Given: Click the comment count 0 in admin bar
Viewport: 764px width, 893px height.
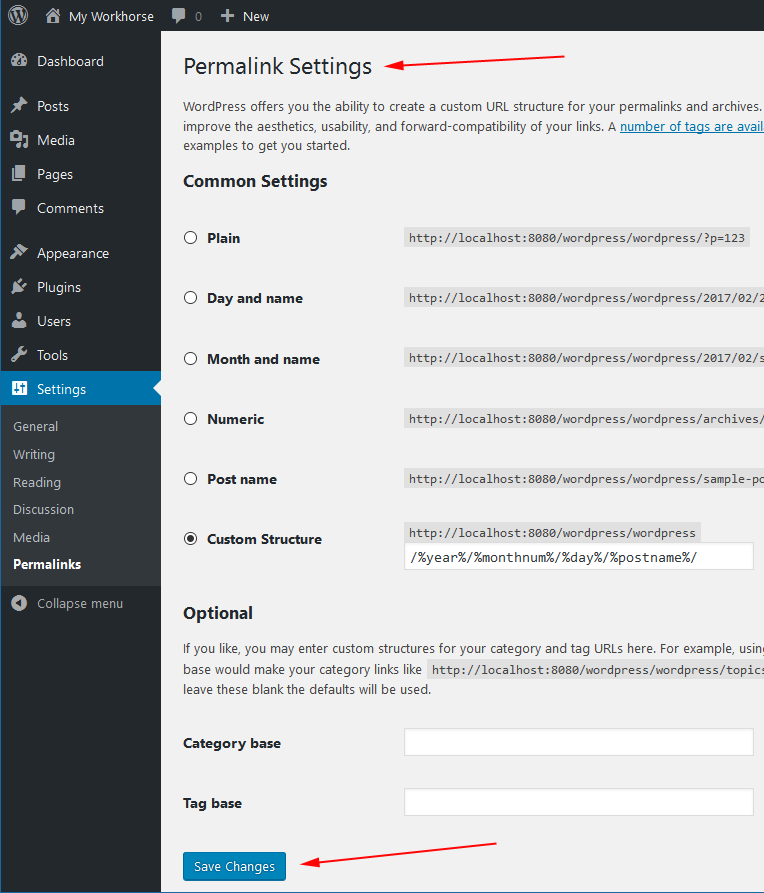Looking at the screenshot, I should tap(198, 17).
